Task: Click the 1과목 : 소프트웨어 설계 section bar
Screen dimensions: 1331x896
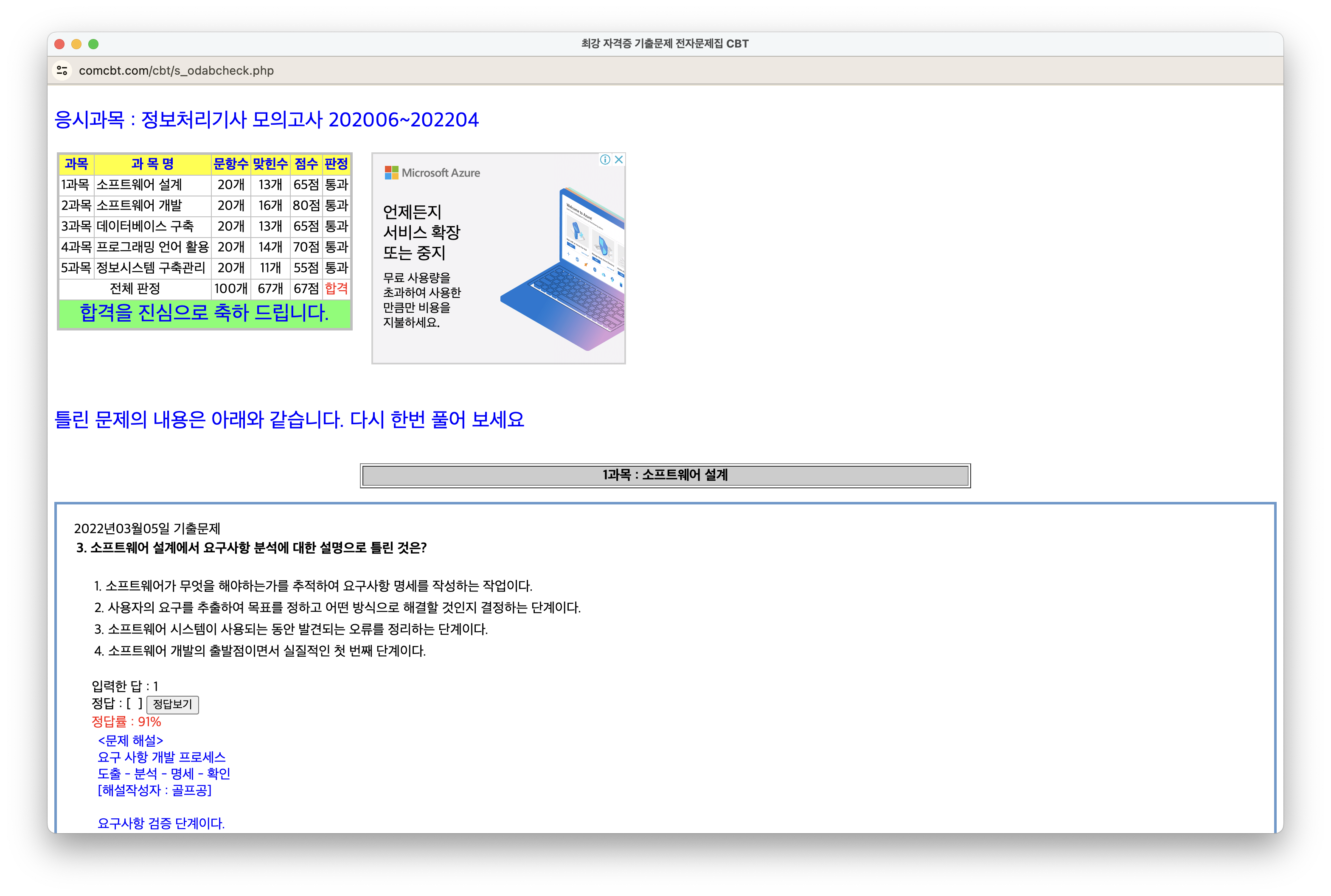Action: click(665, 475)
